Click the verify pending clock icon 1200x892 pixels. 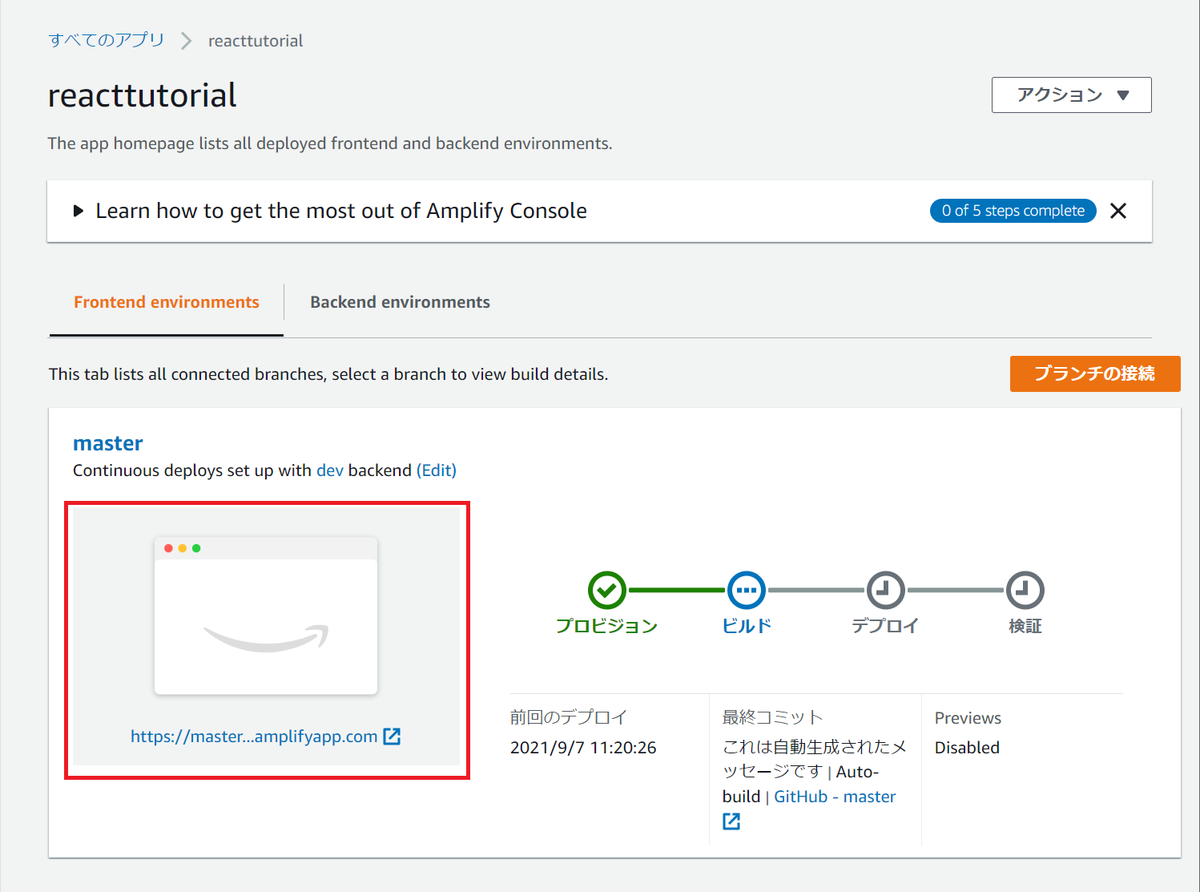coord(1025,591)
